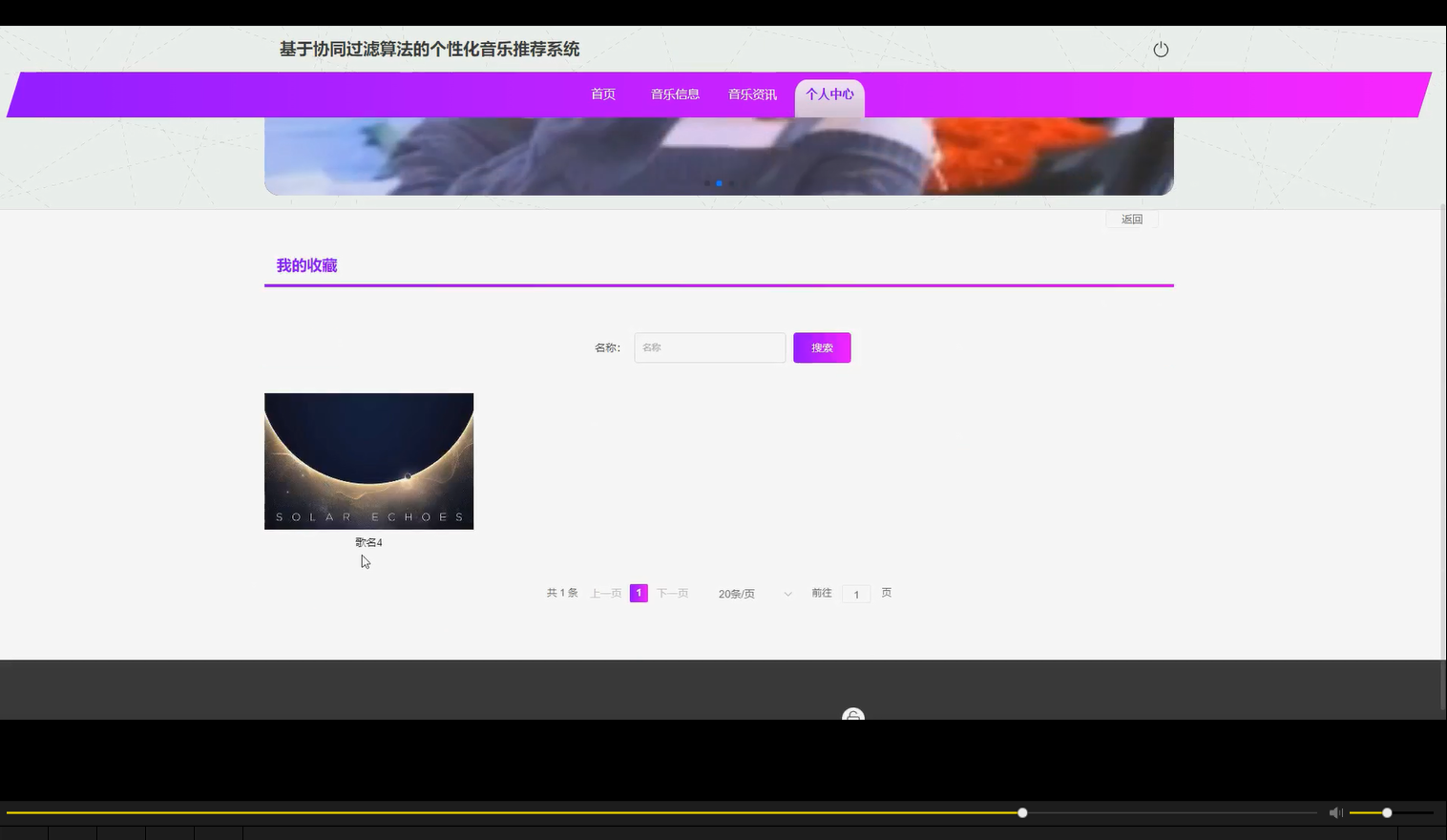Screen dimensions: 1447x840
Task: Click the dropdown chevron next to 20条/页
Action: click(787, 593)
